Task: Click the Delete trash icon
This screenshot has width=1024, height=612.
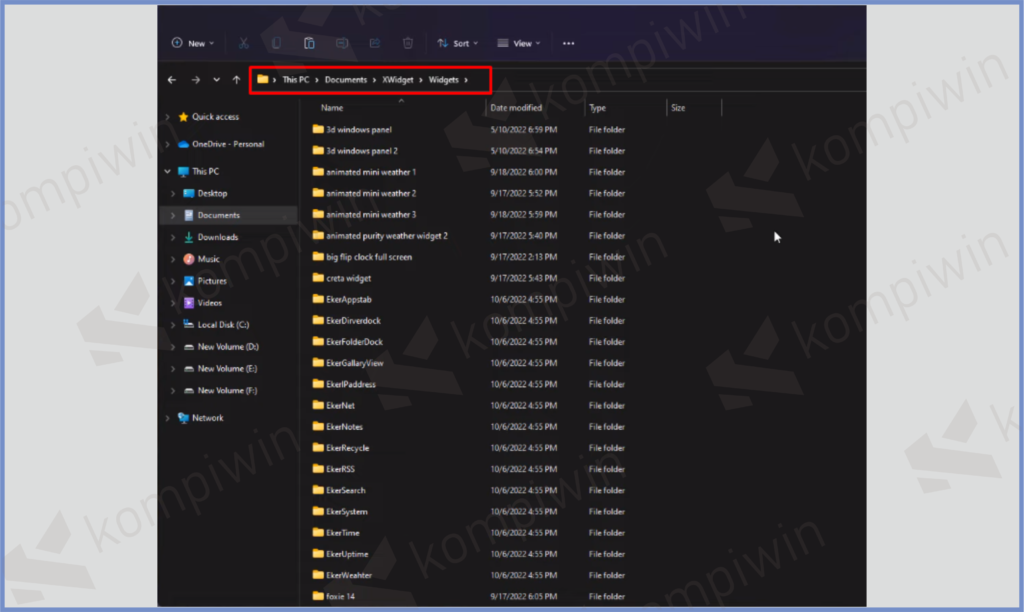Action: point(408,43)
